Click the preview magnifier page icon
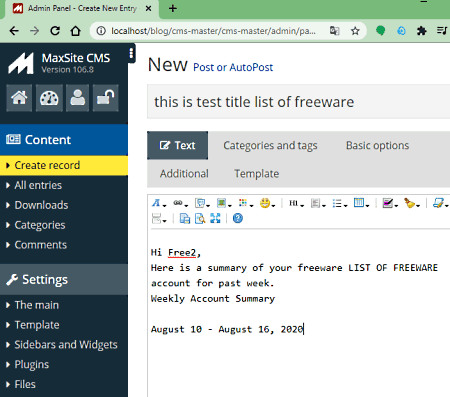450x397 pixels. (x=200, y=218)
